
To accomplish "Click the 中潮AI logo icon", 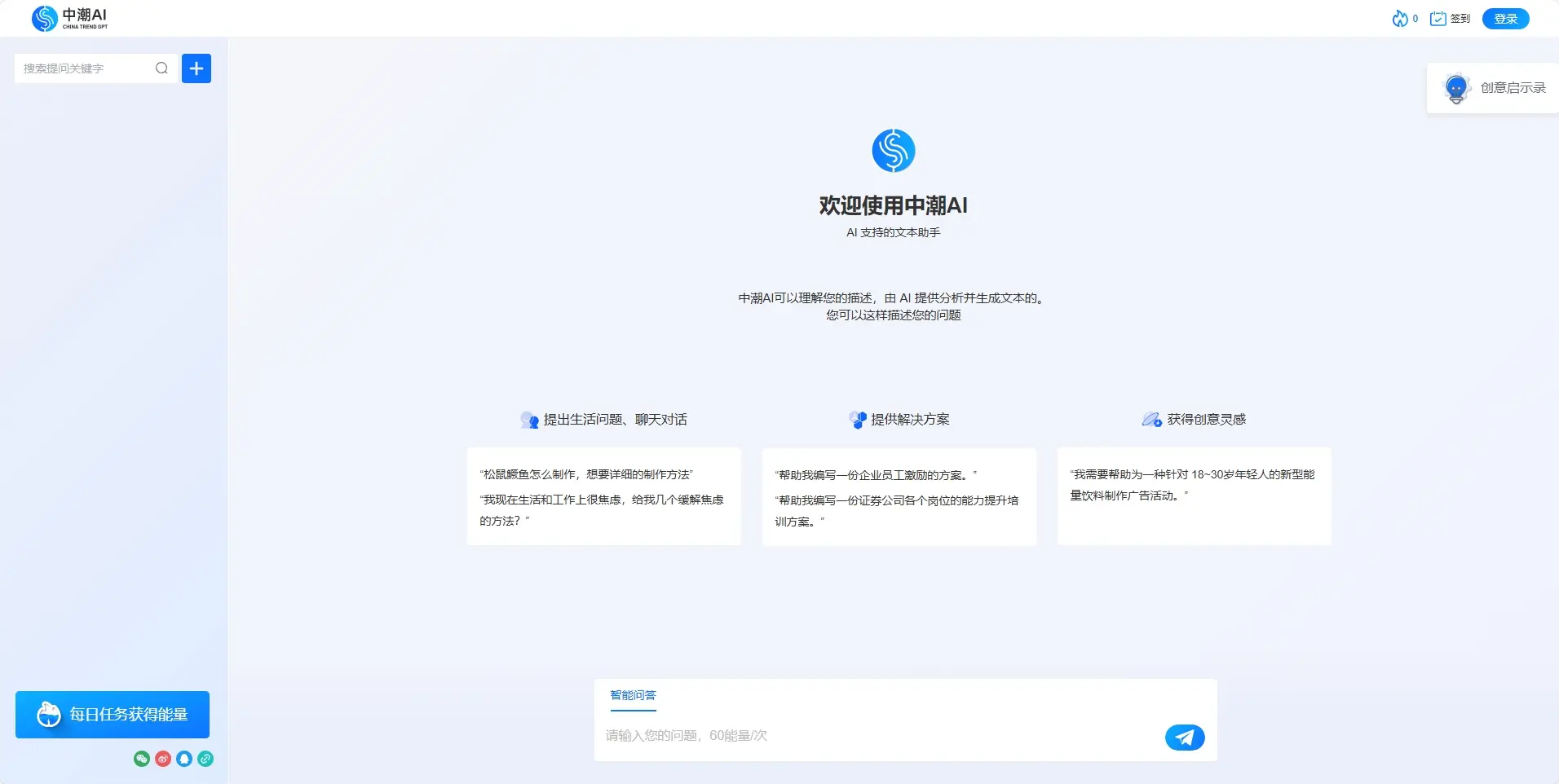I will 44,18.
